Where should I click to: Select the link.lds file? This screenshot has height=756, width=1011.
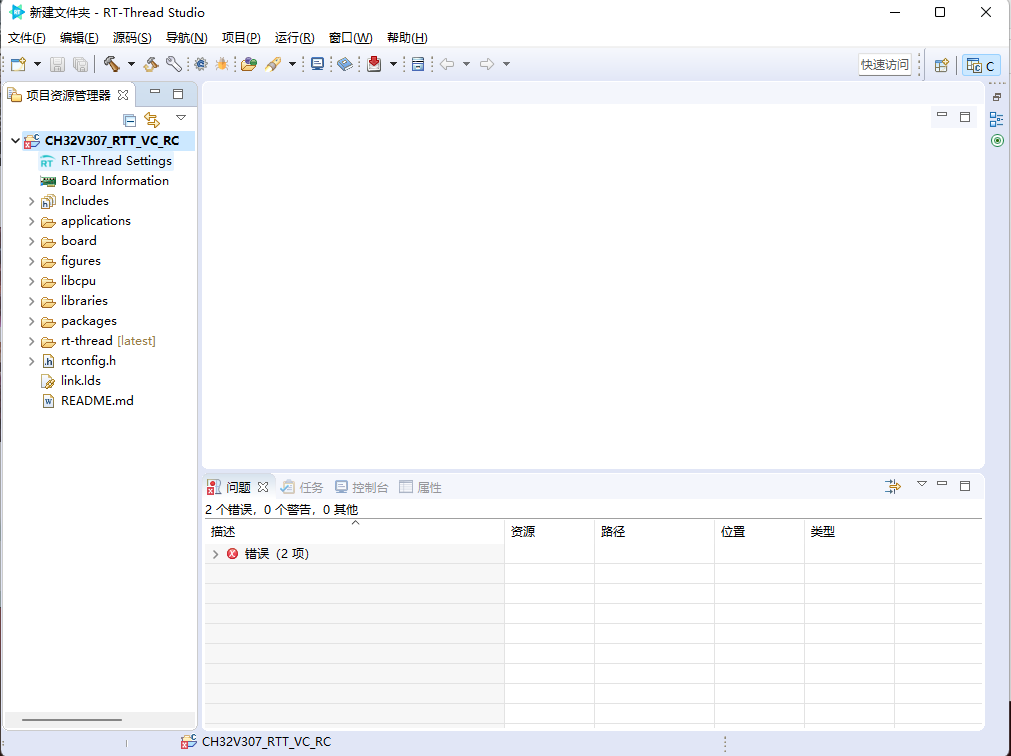[81, 381]
